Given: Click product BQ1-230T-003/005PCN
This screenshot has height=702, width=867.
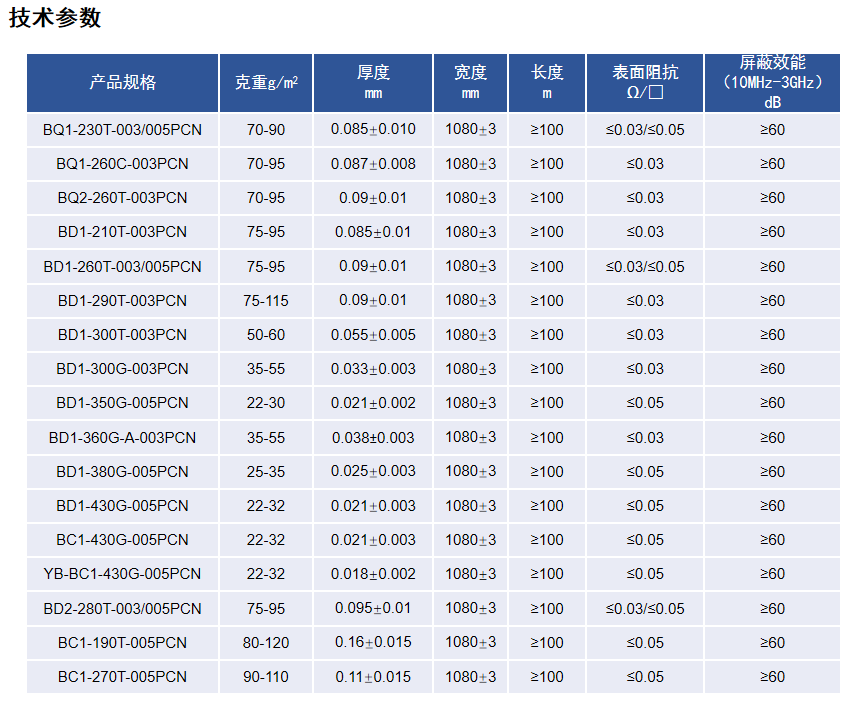Looking at the screenshot, I should coord(122,130).
